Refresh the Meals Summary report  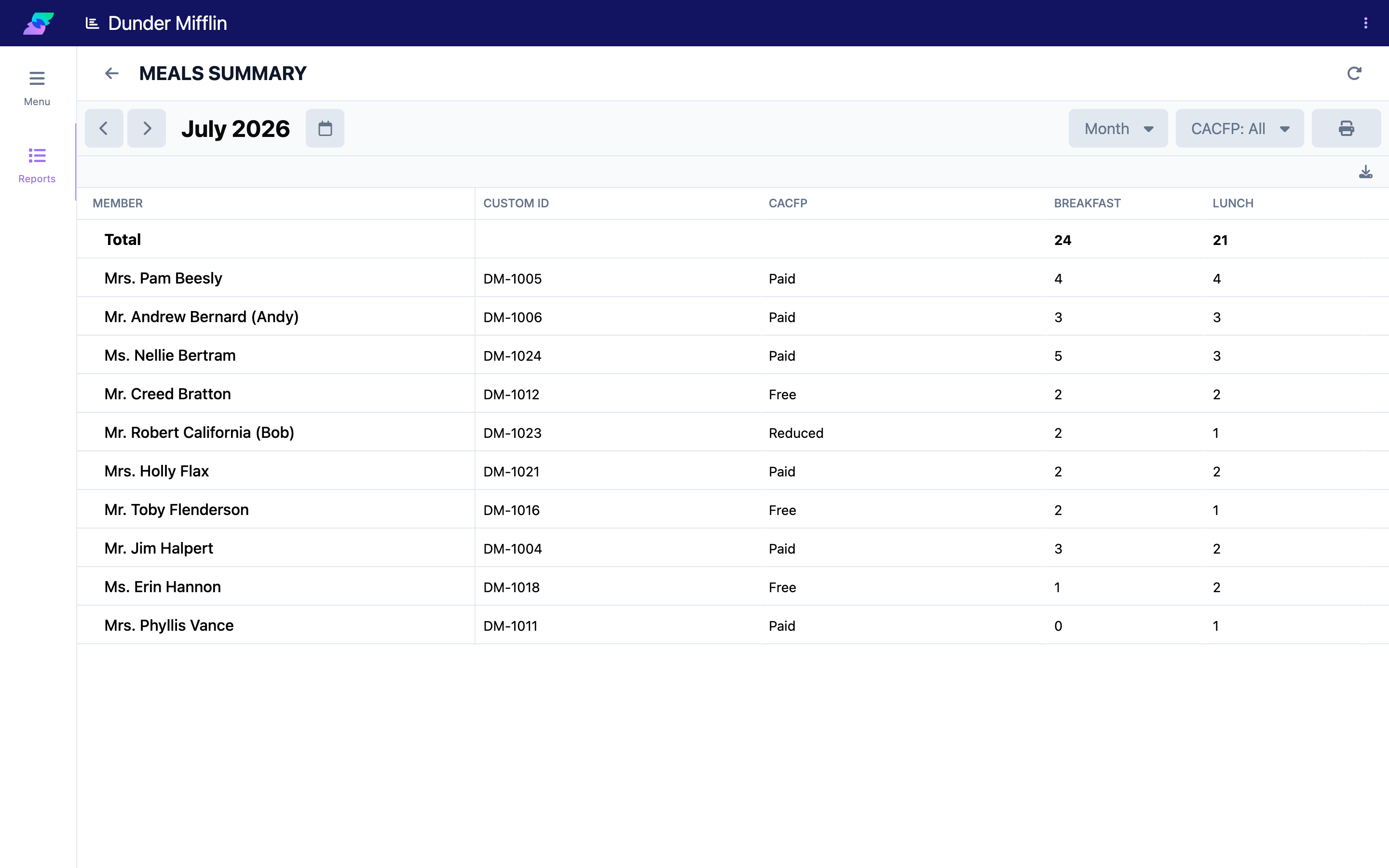pyautogui.click(x=1354, y=73)
